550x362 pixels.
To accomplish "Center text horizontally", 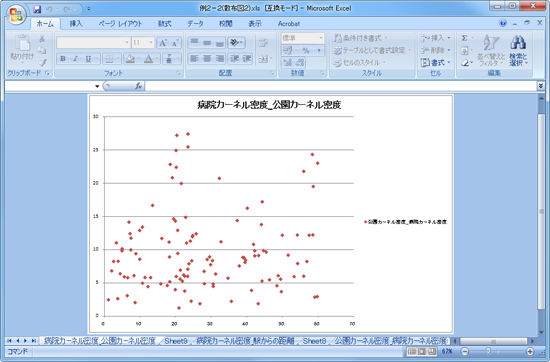I will click(x=207, y=59).
